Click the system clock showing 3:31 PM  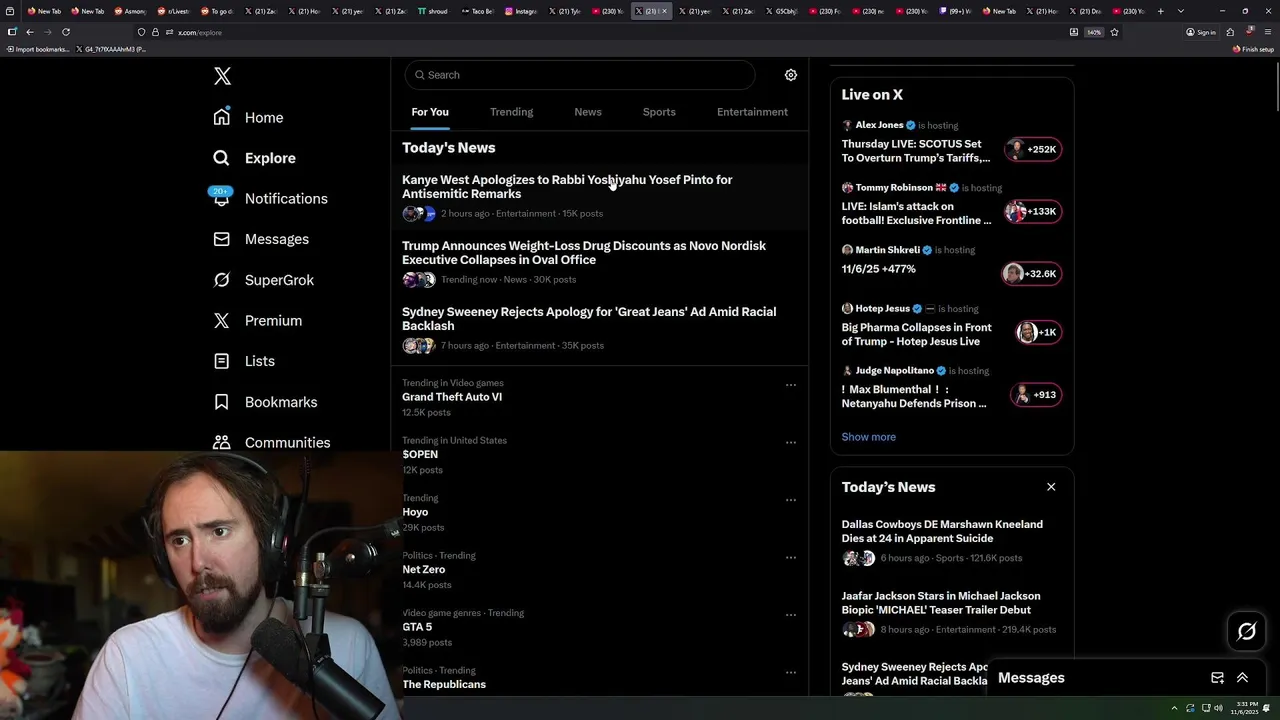point(1244,708)
